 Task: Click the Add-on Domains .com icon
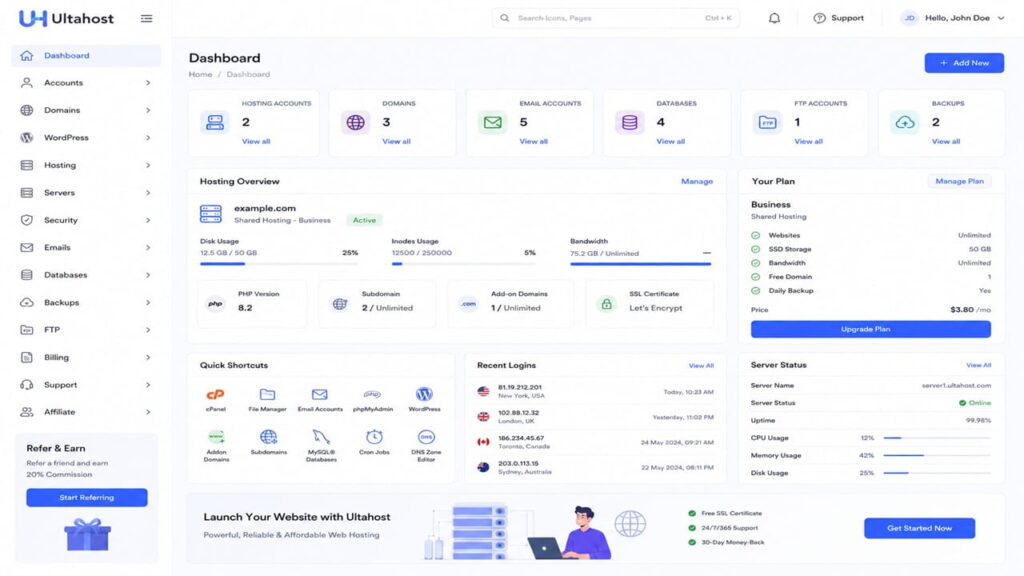point(468,304)
